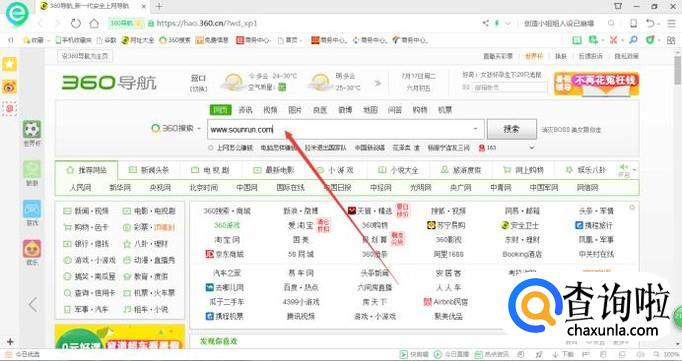Select the 图片 search type tab
Screen dimensions: 682x361
295,110
